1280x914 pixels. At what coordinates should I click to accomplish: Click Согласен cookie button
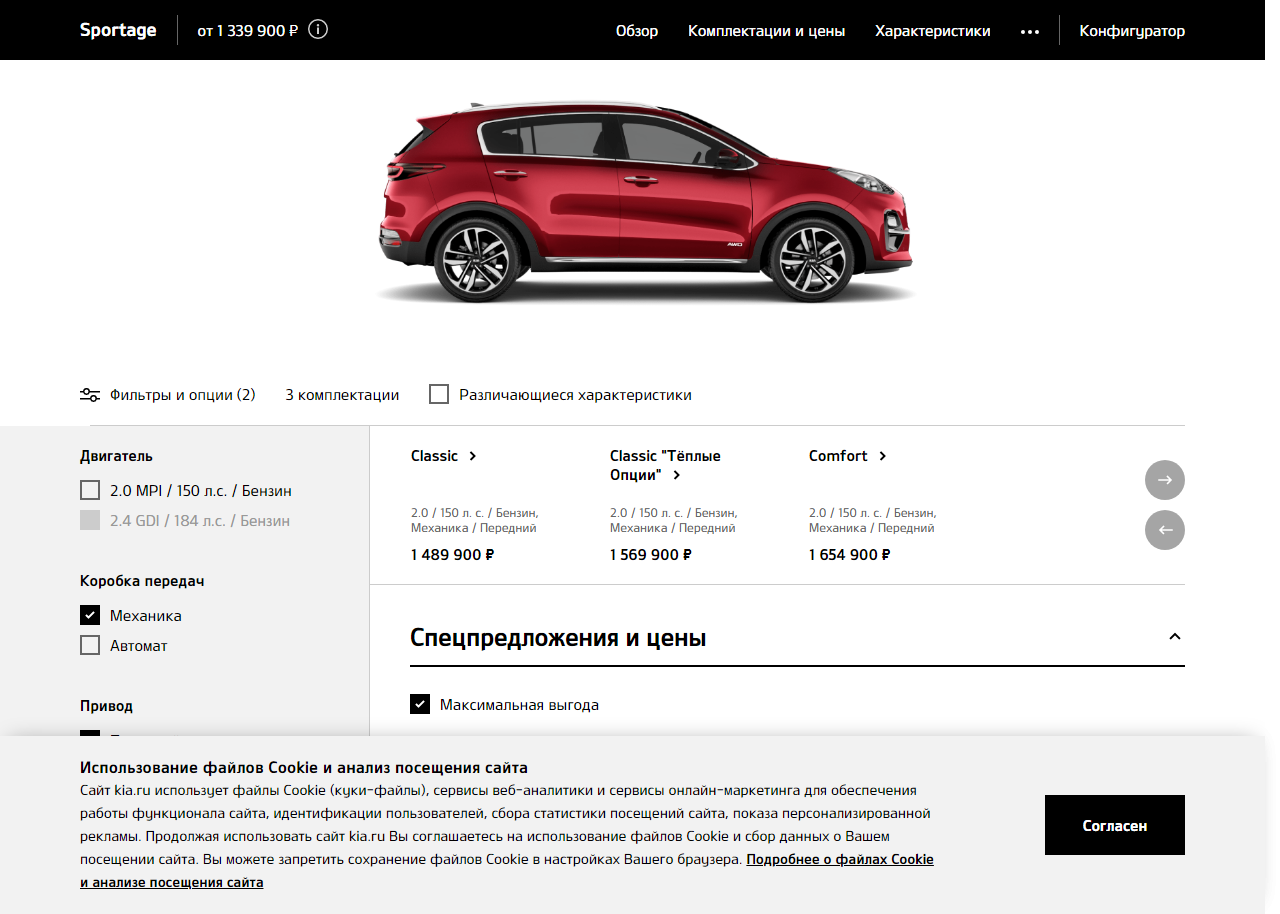point(1115,825)
